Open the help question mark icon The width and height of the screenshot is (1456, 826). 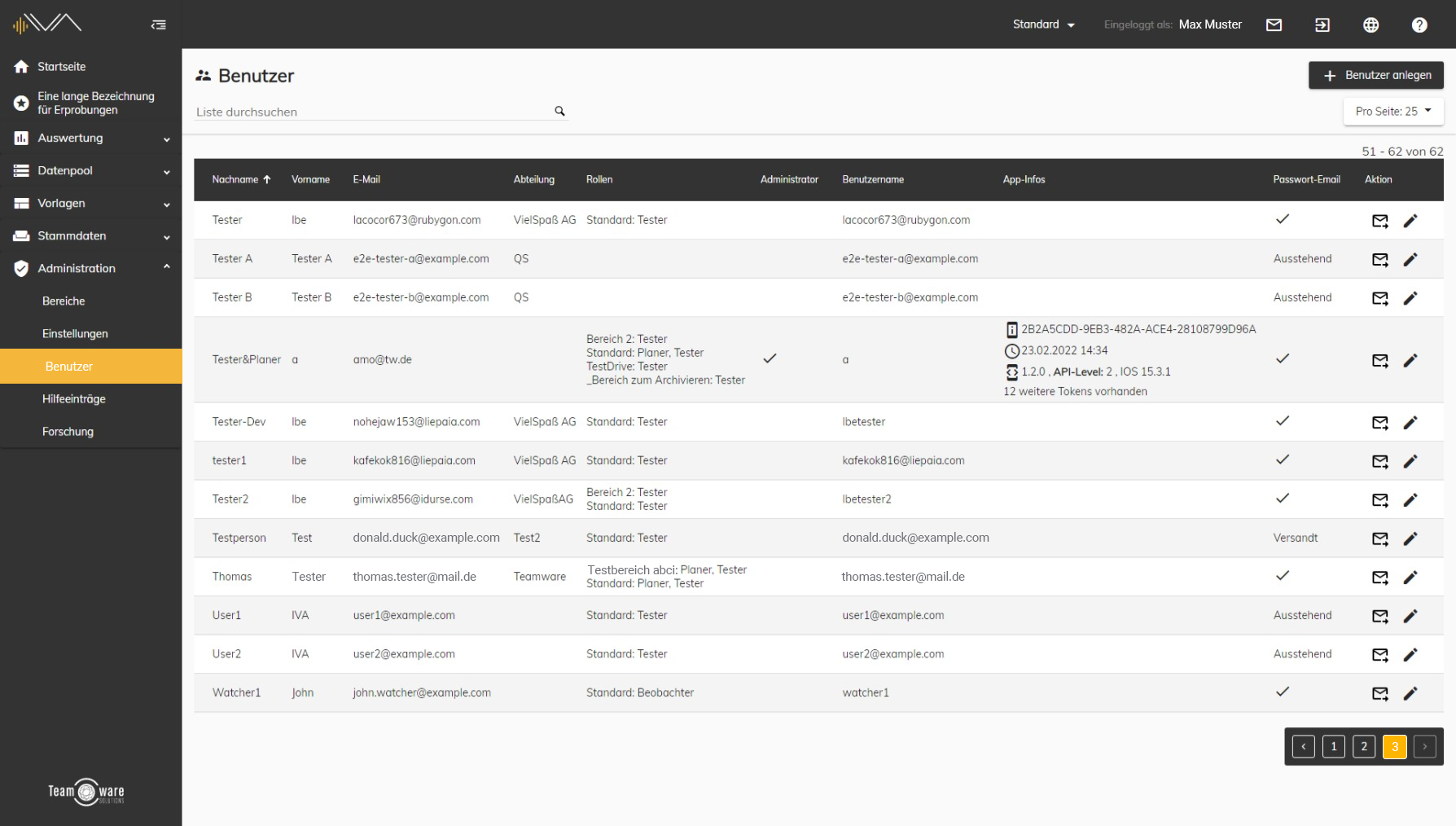[x=1419, y=25]
